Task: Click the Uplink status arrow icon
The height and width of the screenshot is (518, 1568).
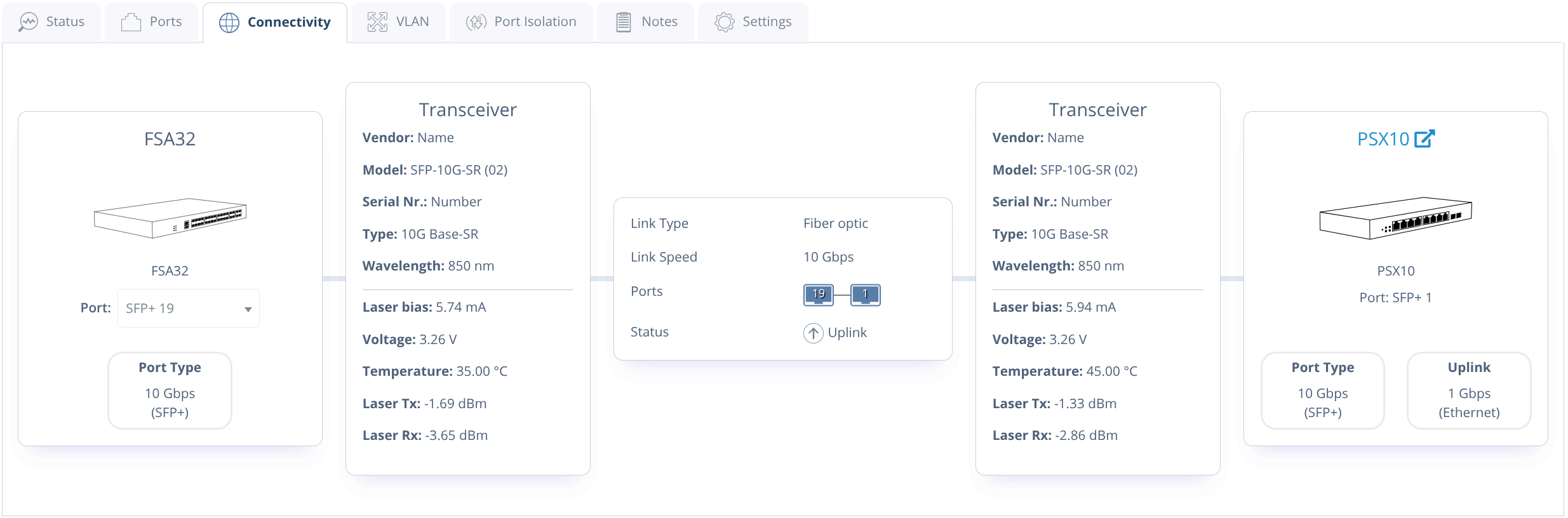Action: tap(813, 333)
